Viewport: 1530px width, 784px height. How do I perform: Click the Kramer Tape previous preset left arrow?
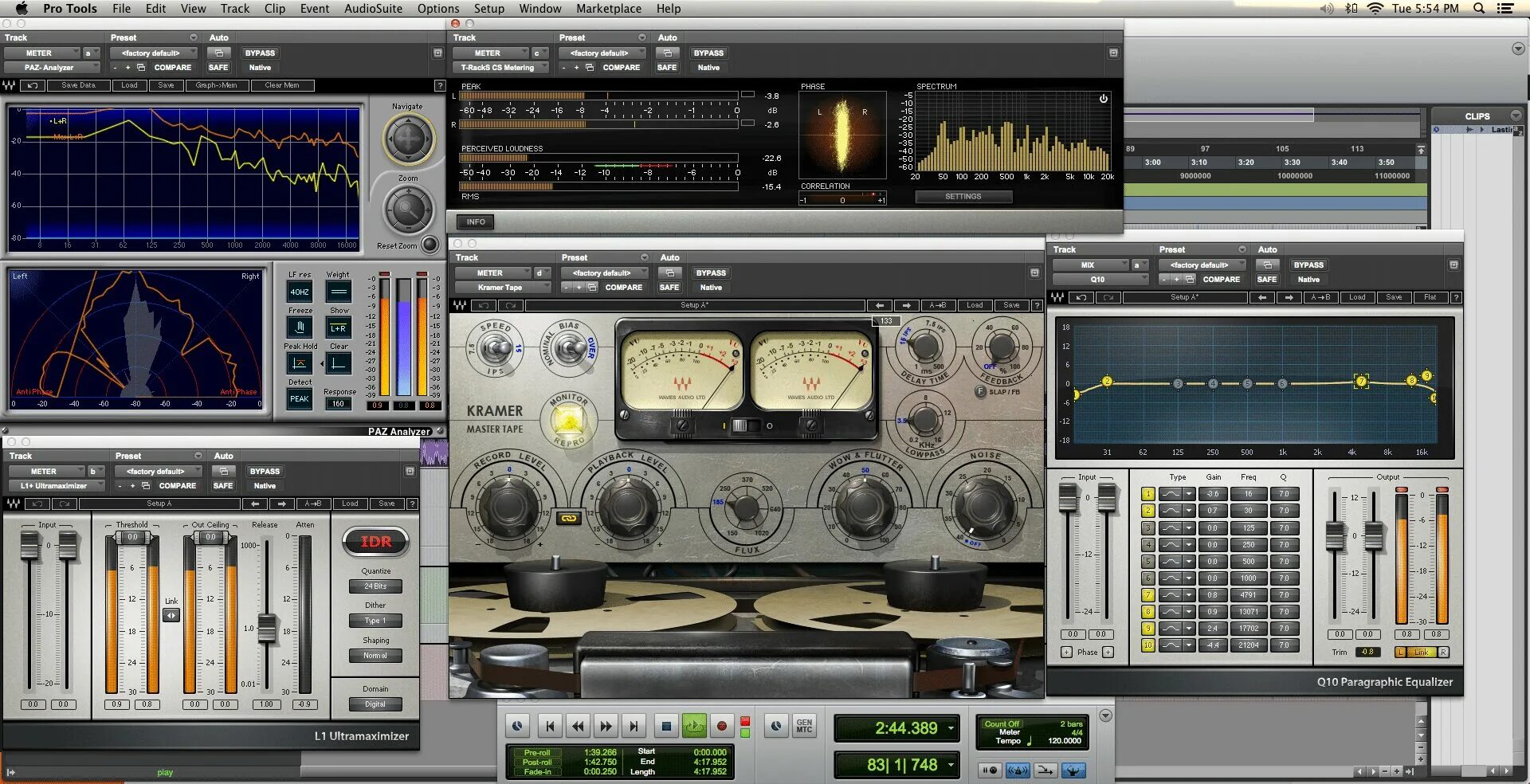879,305
